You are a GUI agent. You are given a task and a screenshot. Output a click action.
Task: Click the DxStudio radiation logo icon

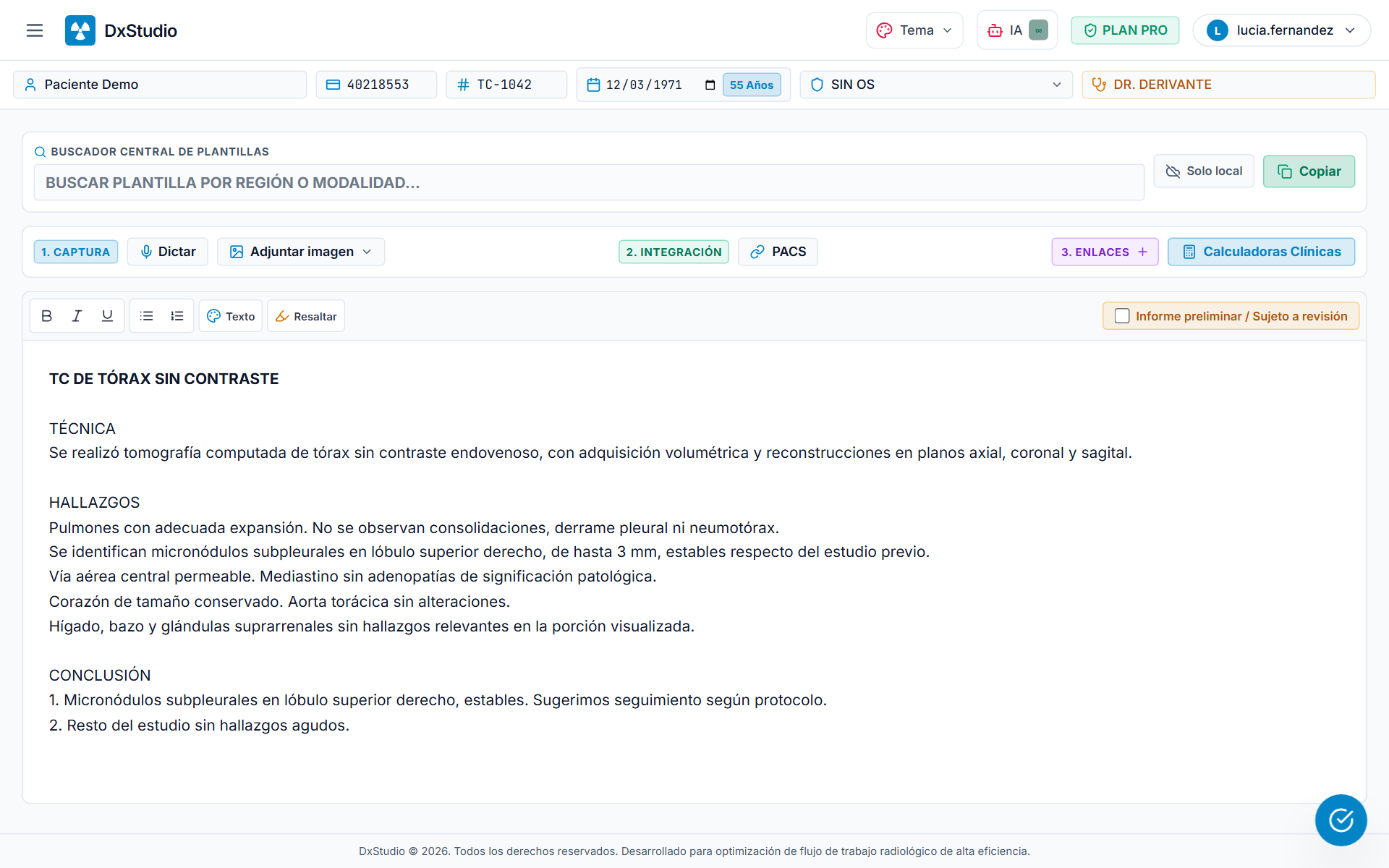point(80,30)
